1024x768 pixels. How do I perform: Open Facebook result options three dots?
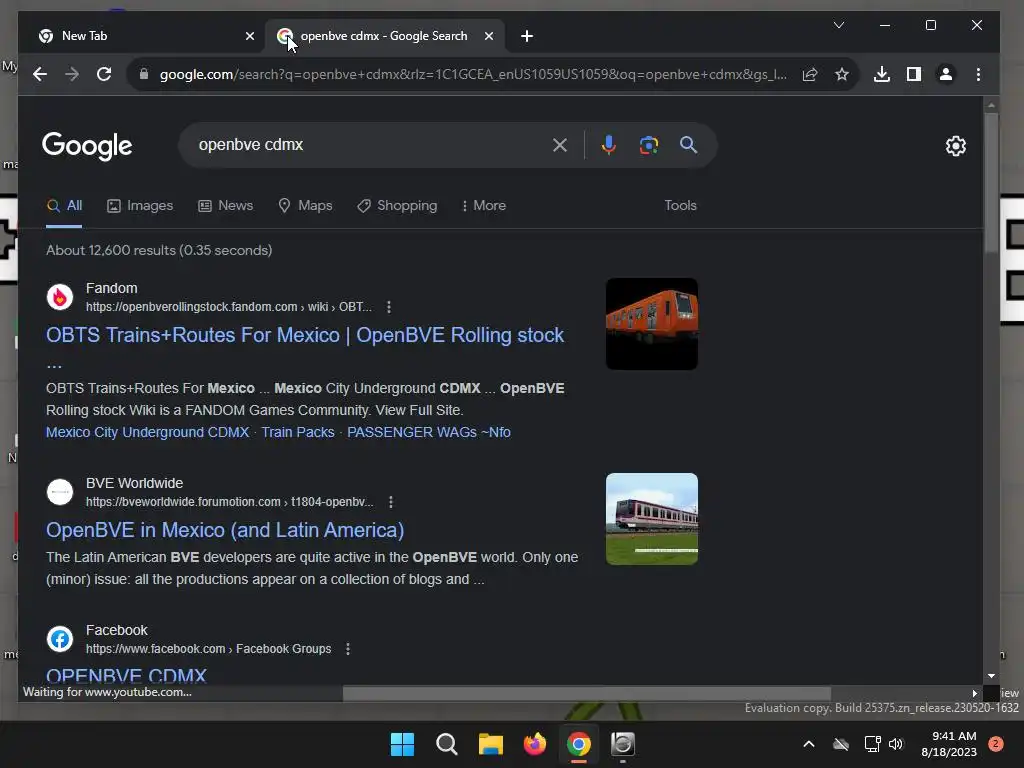pyautogui.click(x=347, y=649)
